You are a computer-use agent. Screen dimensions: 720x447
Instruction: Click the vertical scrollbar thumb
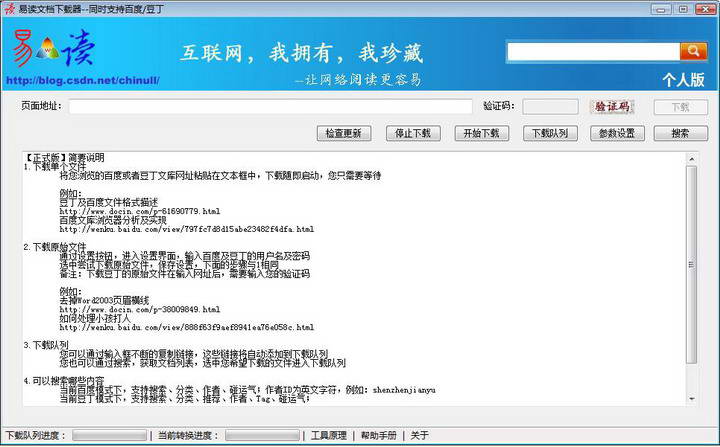[692, 265]
